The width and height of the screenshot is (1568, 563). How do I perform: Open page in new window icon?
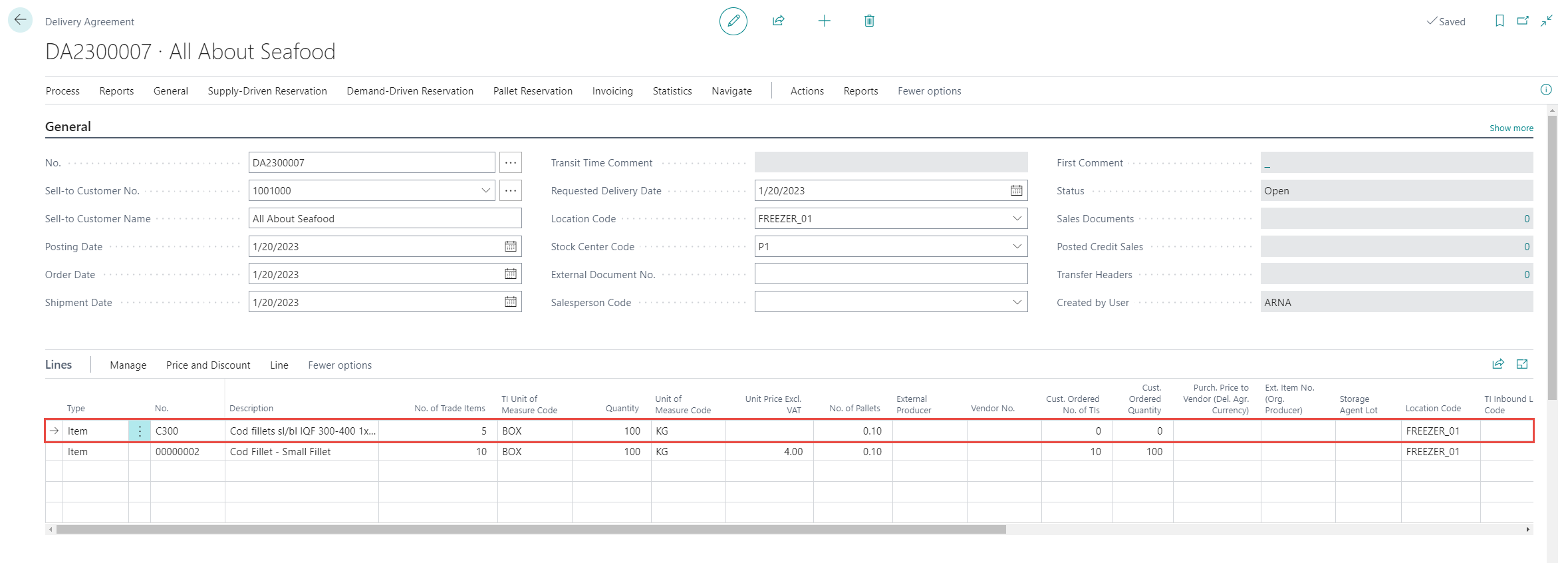1523,21
